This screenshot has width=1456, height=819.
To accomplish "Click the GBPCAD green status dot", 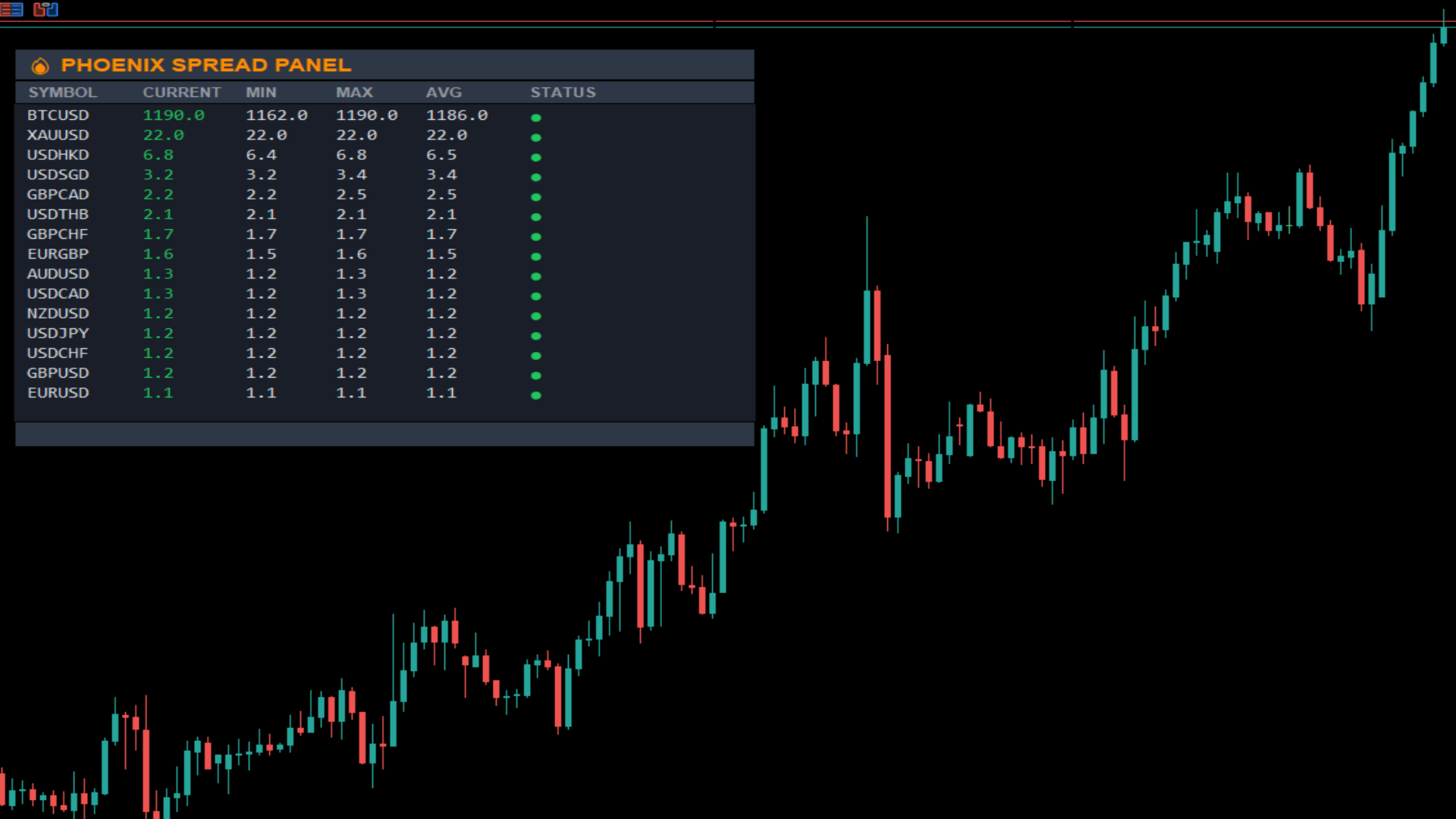I will pyautogui.click(x=536, y=197).
